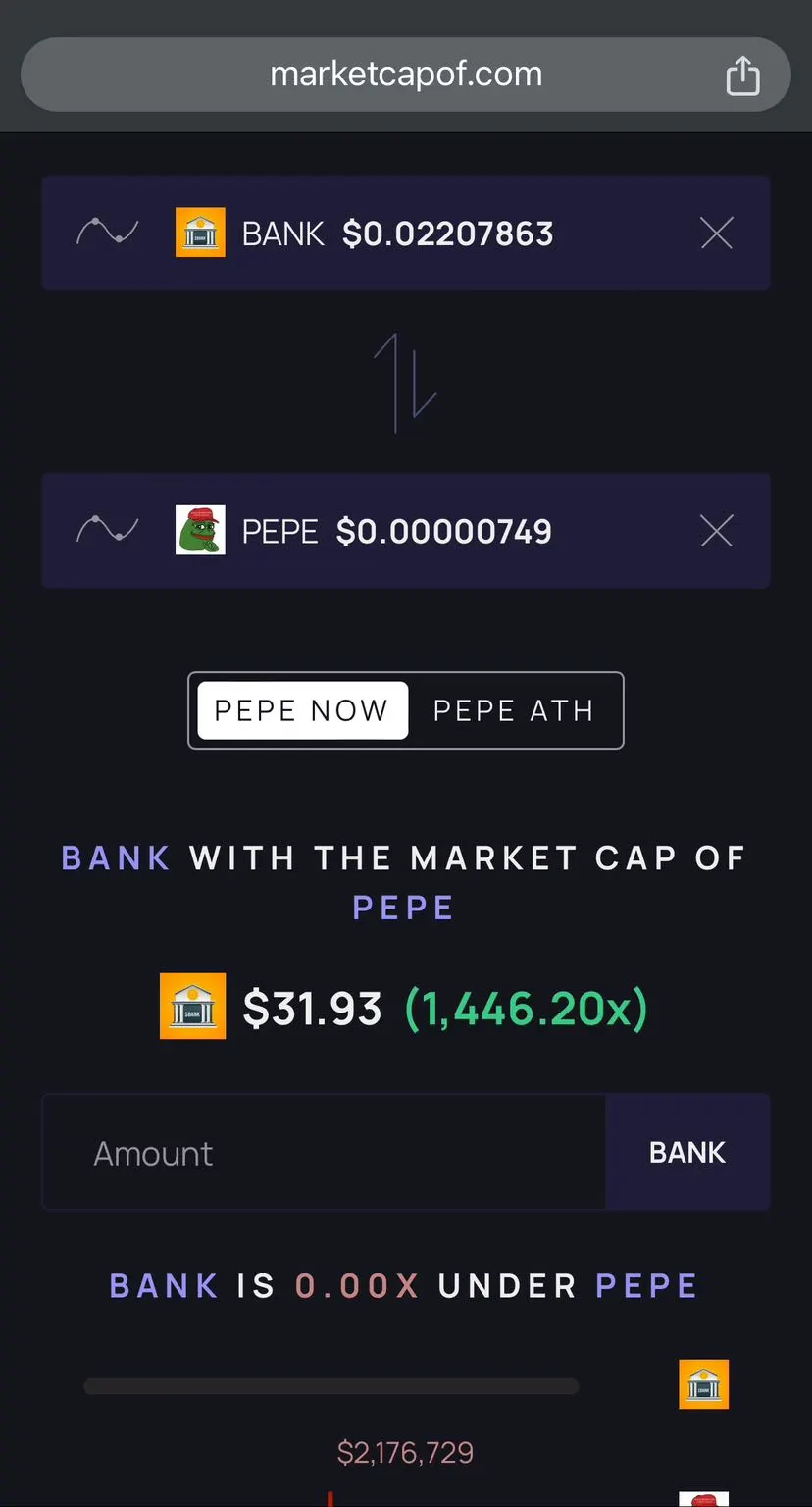Click the purple PEPE link in heading

[403, 908]
